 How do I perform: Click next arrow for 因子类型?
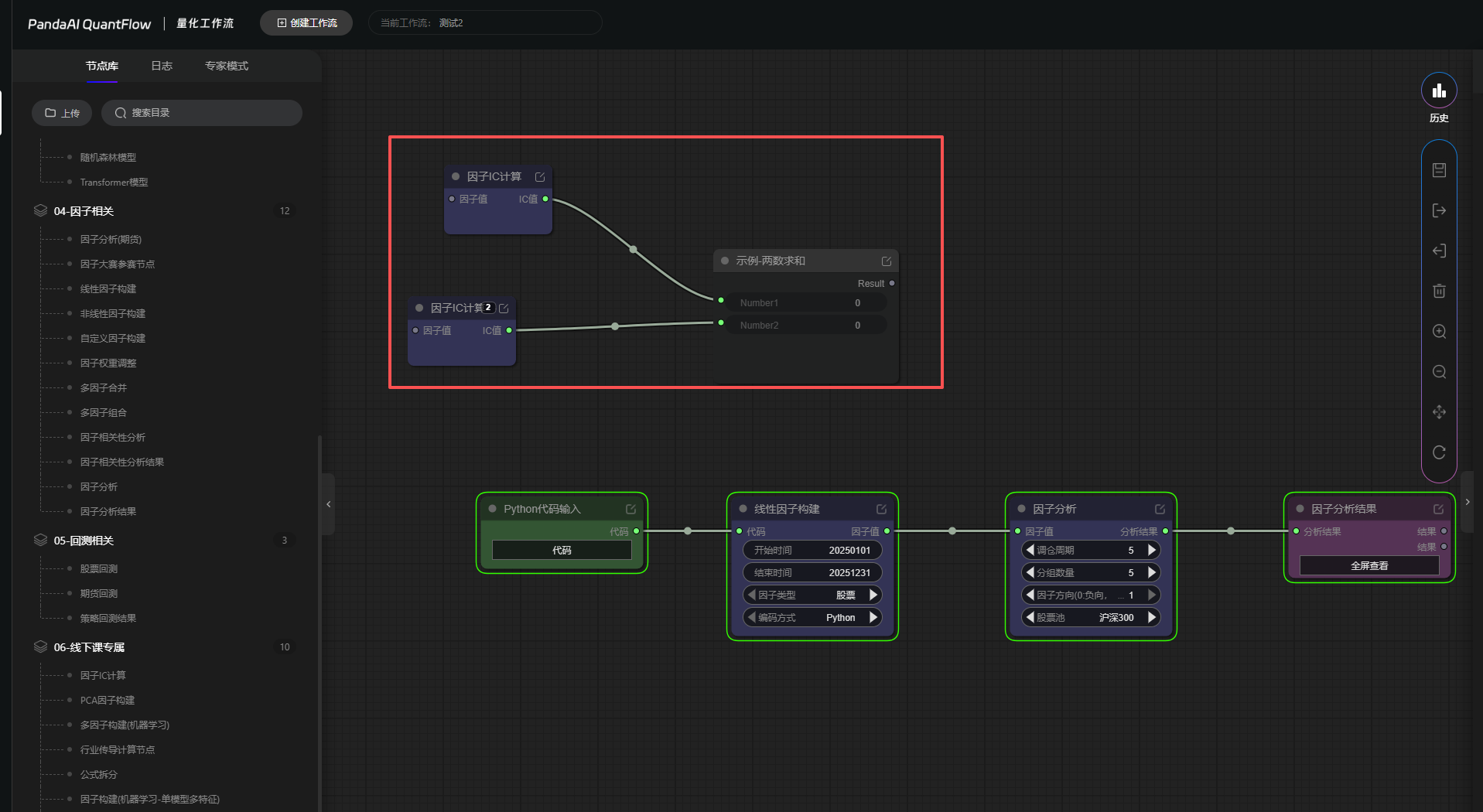coord(873,595)
